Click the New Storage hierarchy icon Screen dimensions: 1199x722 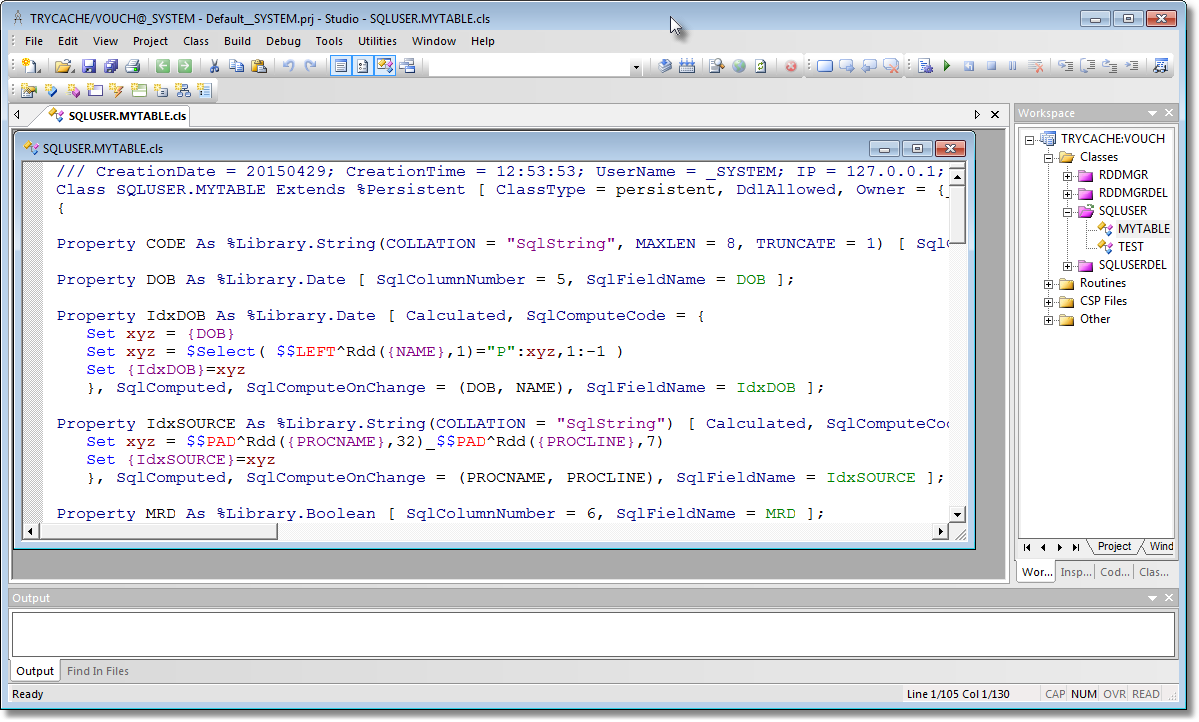(x=183, y=91)
